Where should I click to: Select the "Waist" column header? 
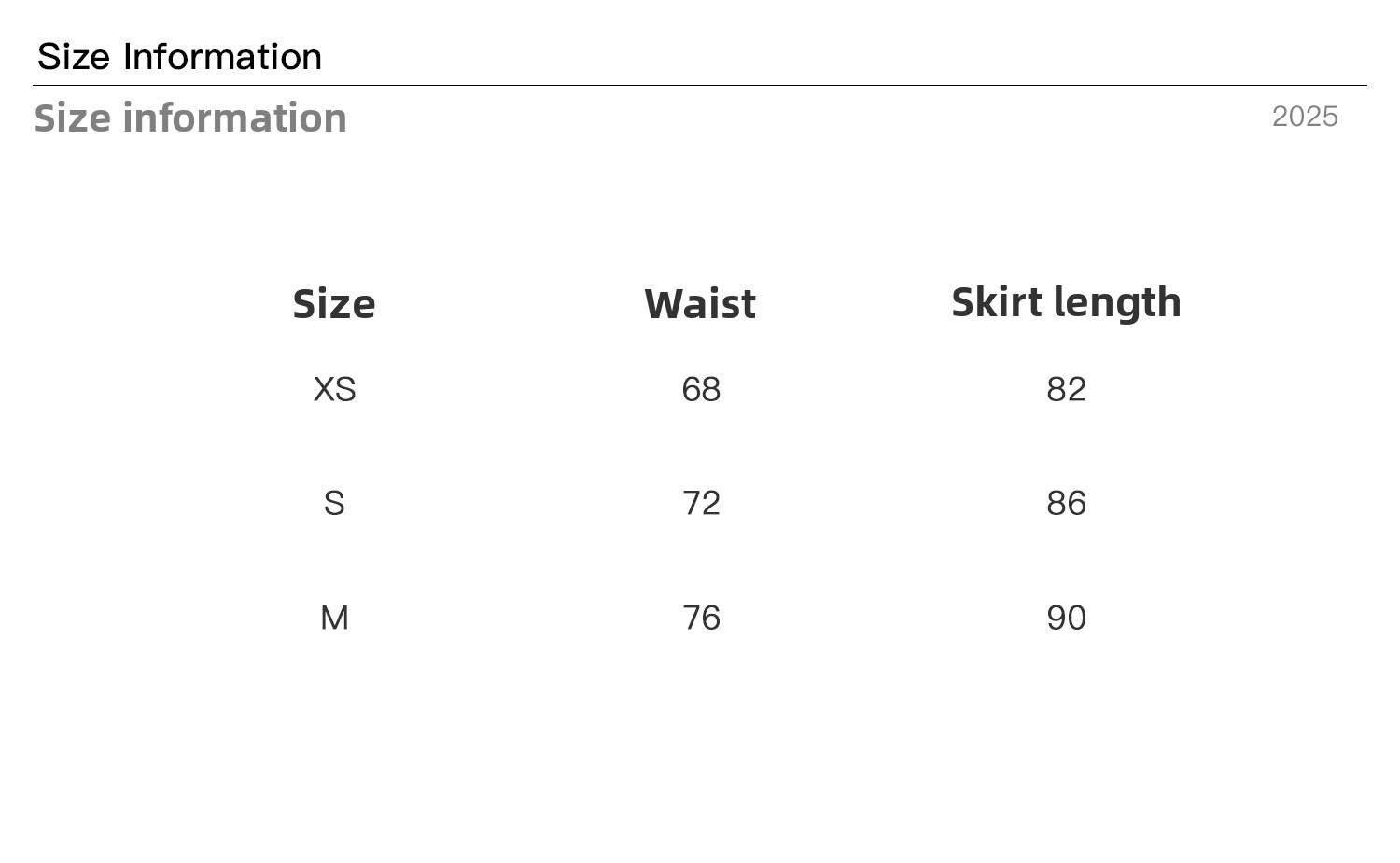(700, 304)
